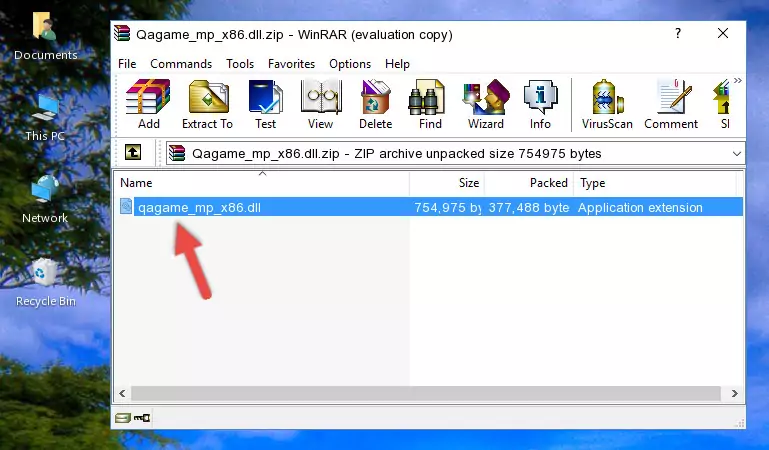
Task: Select the Recycle Bin desktop icon
Action: [x=45, y=282]
